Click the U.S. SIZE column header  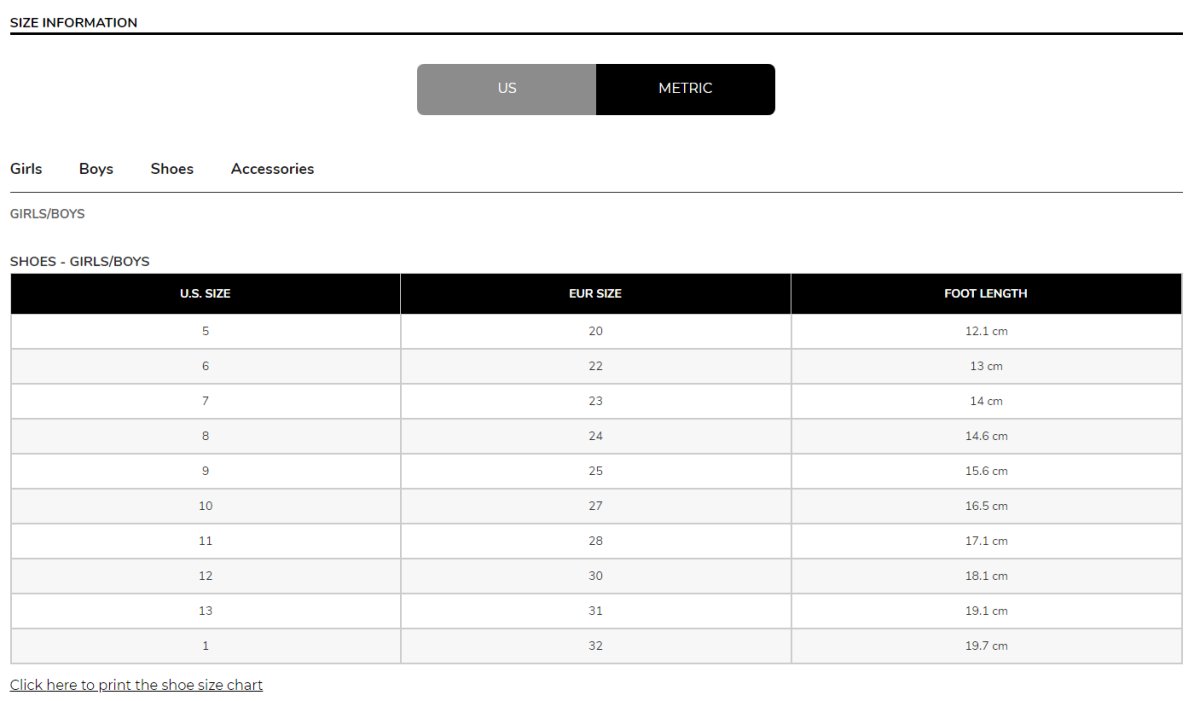tap(205, 294)
